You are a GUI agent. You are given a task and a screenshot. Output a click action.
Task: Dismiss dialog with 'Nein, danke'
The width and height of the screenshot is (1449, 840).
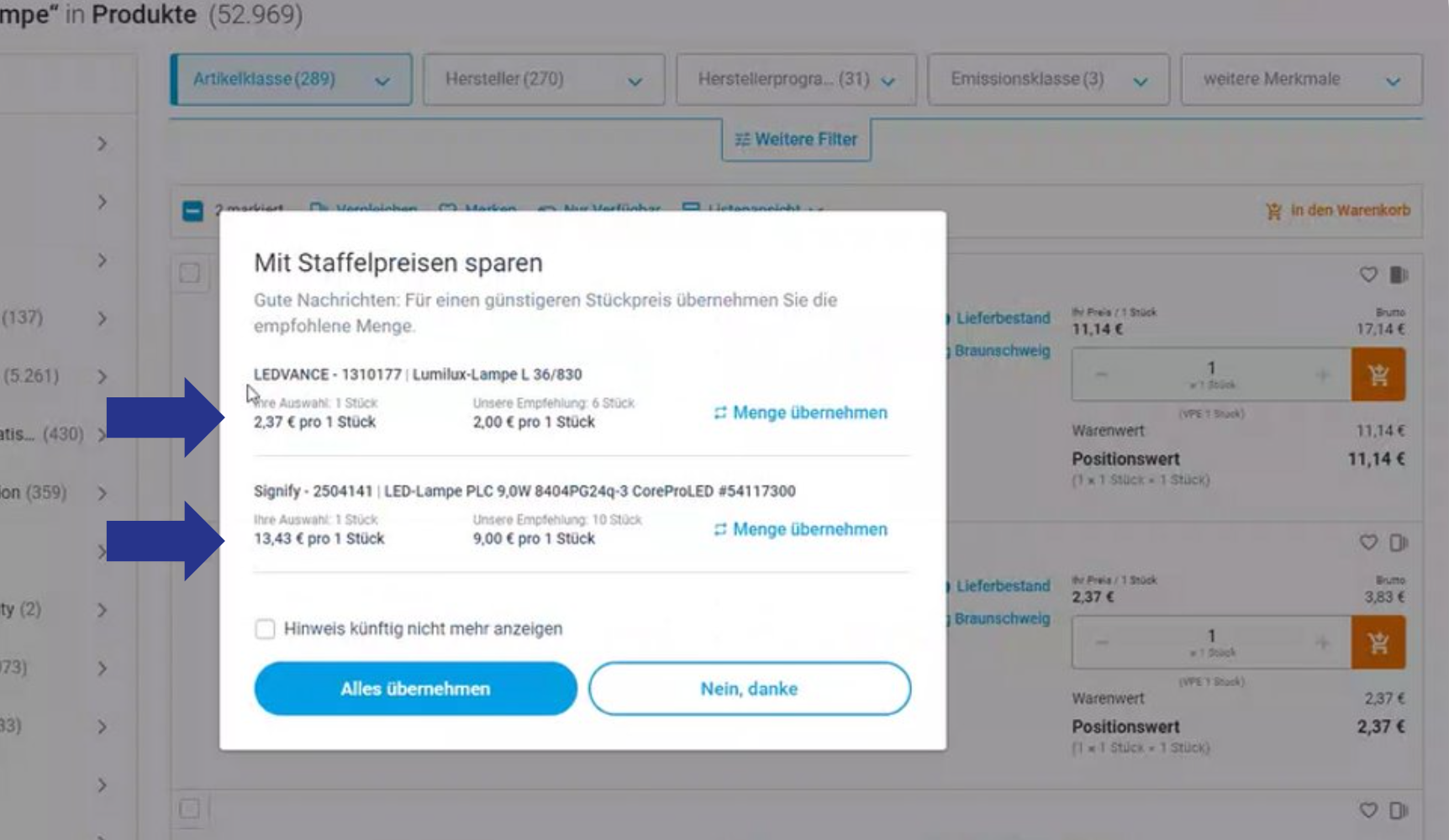749,688
